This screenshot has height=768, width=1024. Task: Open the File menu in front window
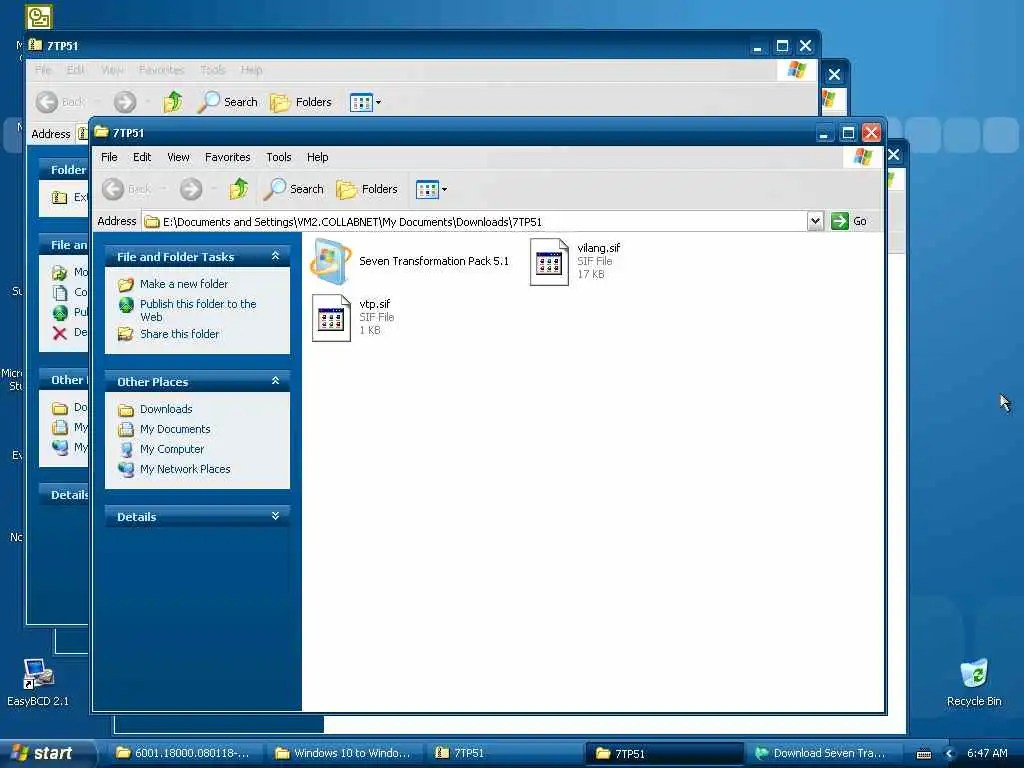(109, 157)
